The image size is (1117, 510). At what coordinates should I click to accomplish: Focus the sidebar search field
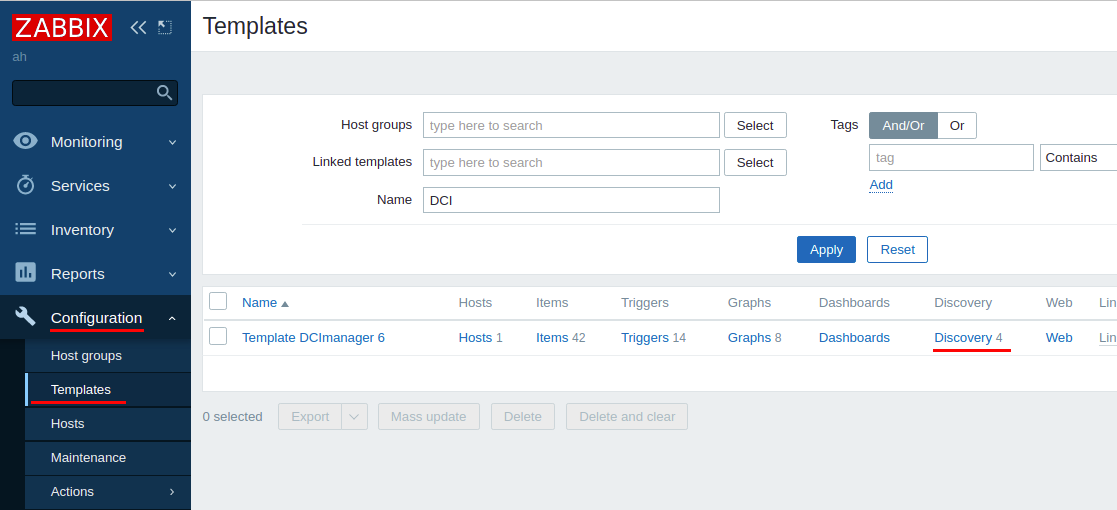95,93
